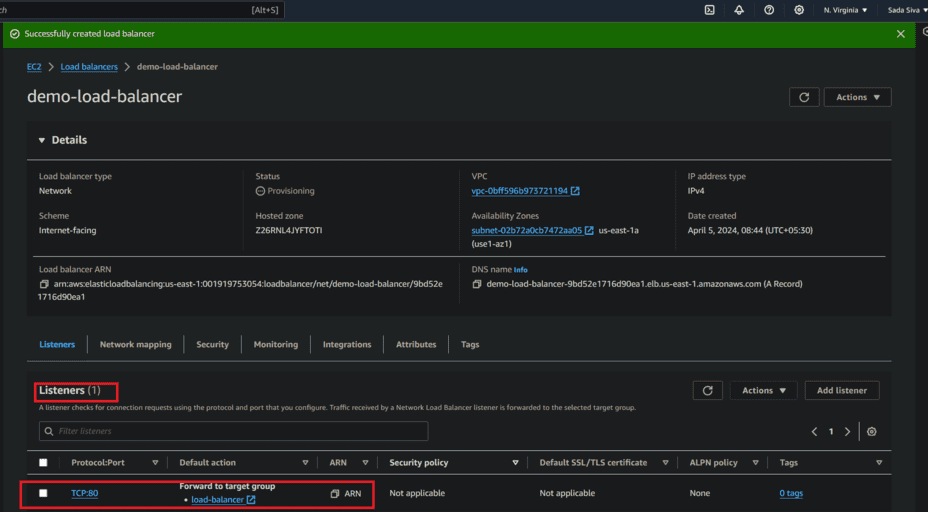This screenshot has width=928, height=512.
Task: Open the load balancer Actions dropdown
Action: pyautogui.click(x=858, y=97)
